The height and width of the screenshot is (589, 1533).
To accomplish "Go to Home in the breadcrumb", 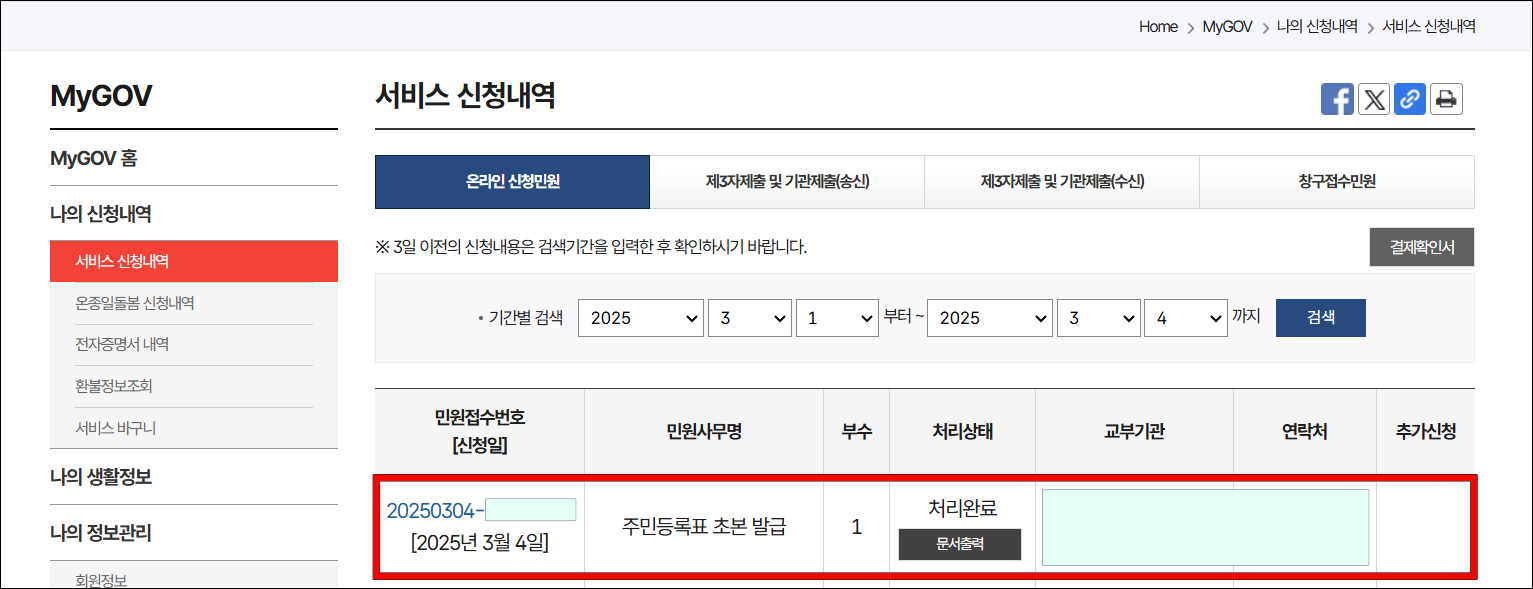I will pyautogui.click(x=1157, y=27).
